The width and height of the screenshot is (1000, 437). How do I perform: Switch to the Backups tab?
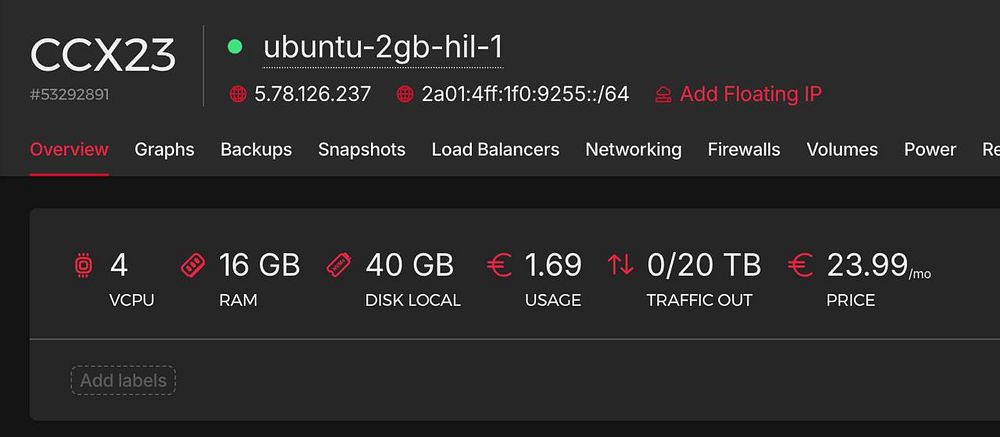coord(256,149)
